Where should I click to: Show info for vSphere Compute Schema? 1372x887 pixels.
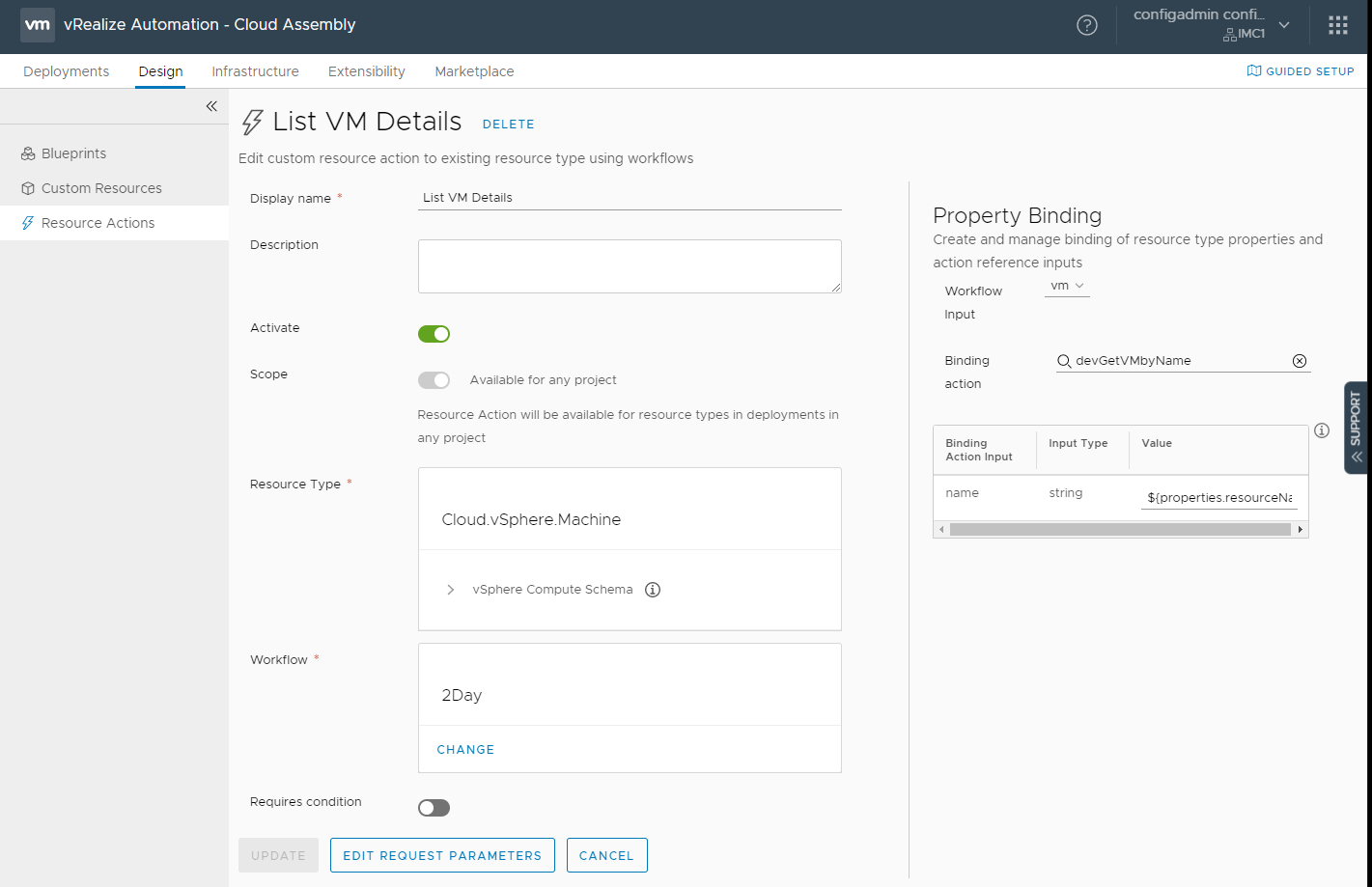[x=653, y=590]
